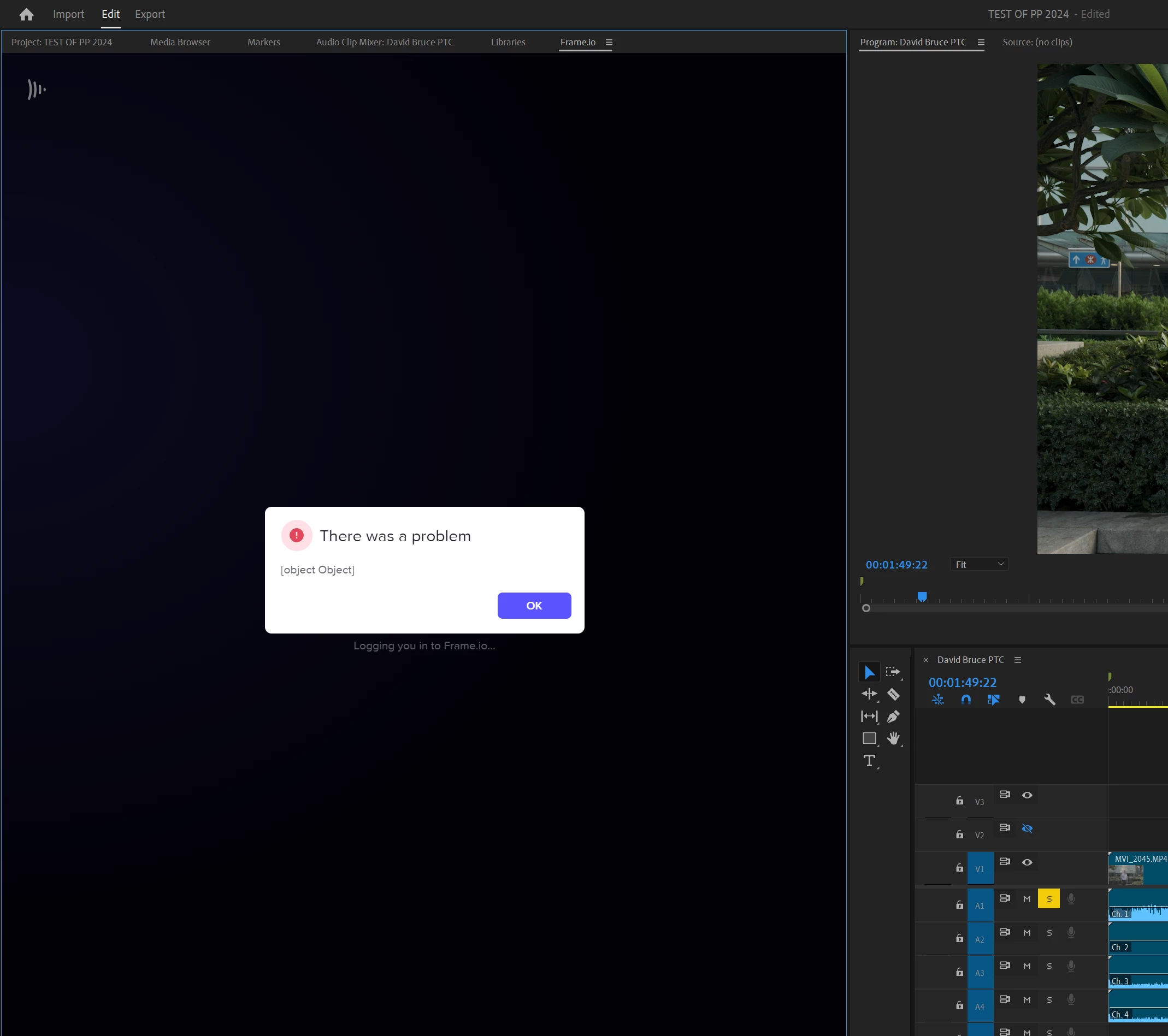The height and width of the screenshot is (1036, 1168).
Task: Select the Ripple Edit tool
Action: coord(869,695)
